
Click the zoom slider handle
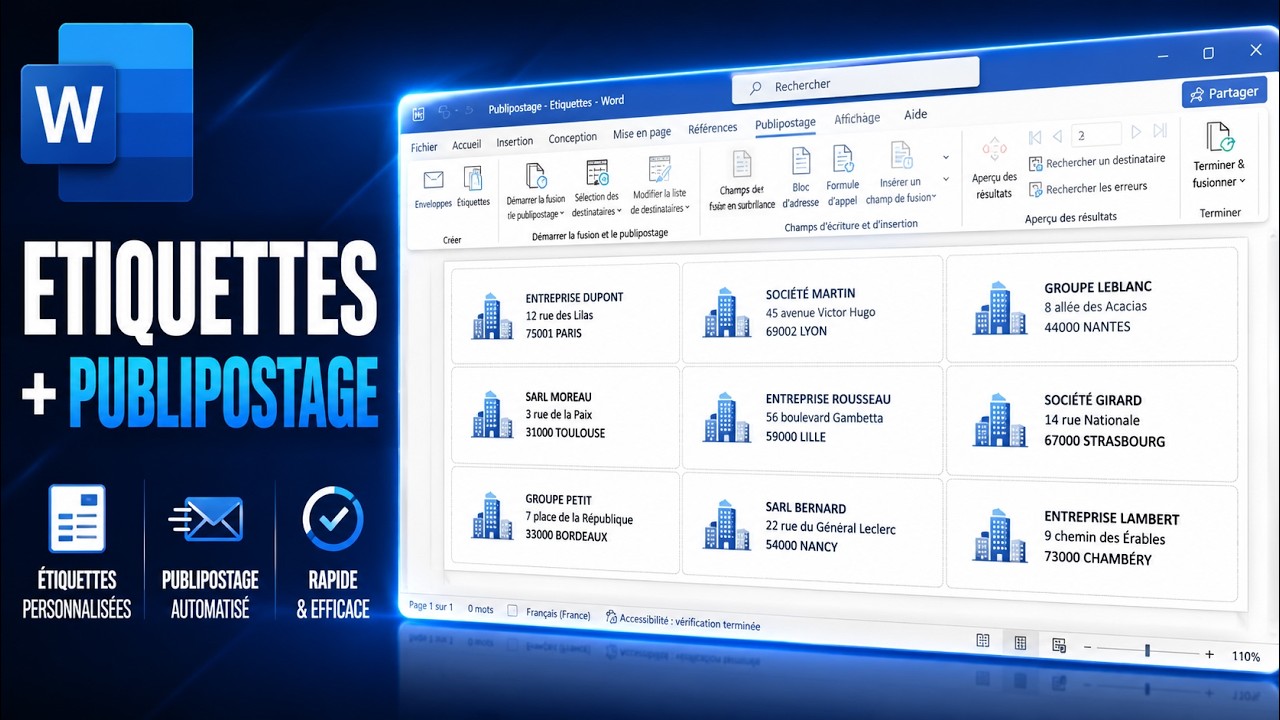[x=1147, y=651]
